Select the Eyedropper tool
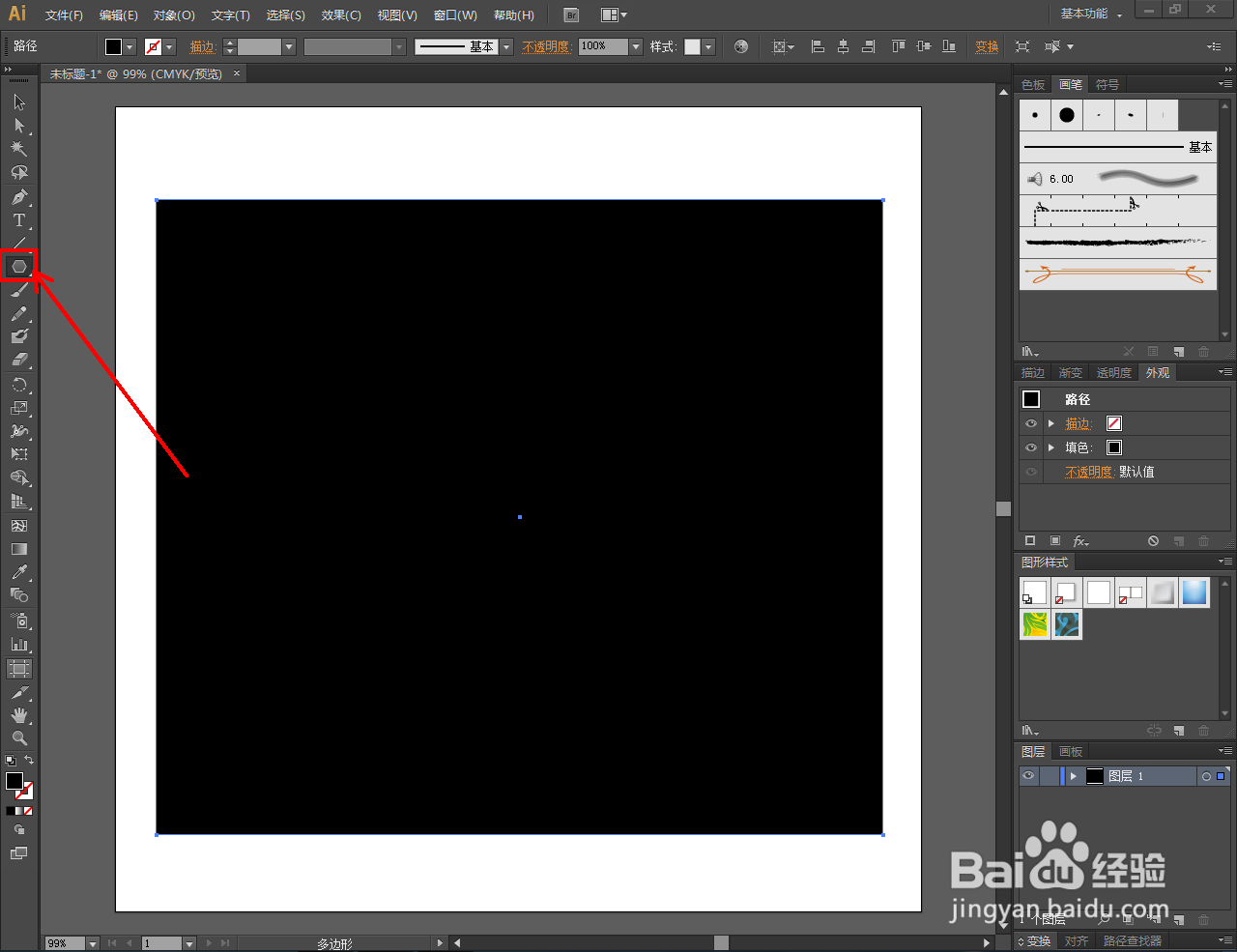This screenshot has width=1237, height=952. (x=19, y=572)
